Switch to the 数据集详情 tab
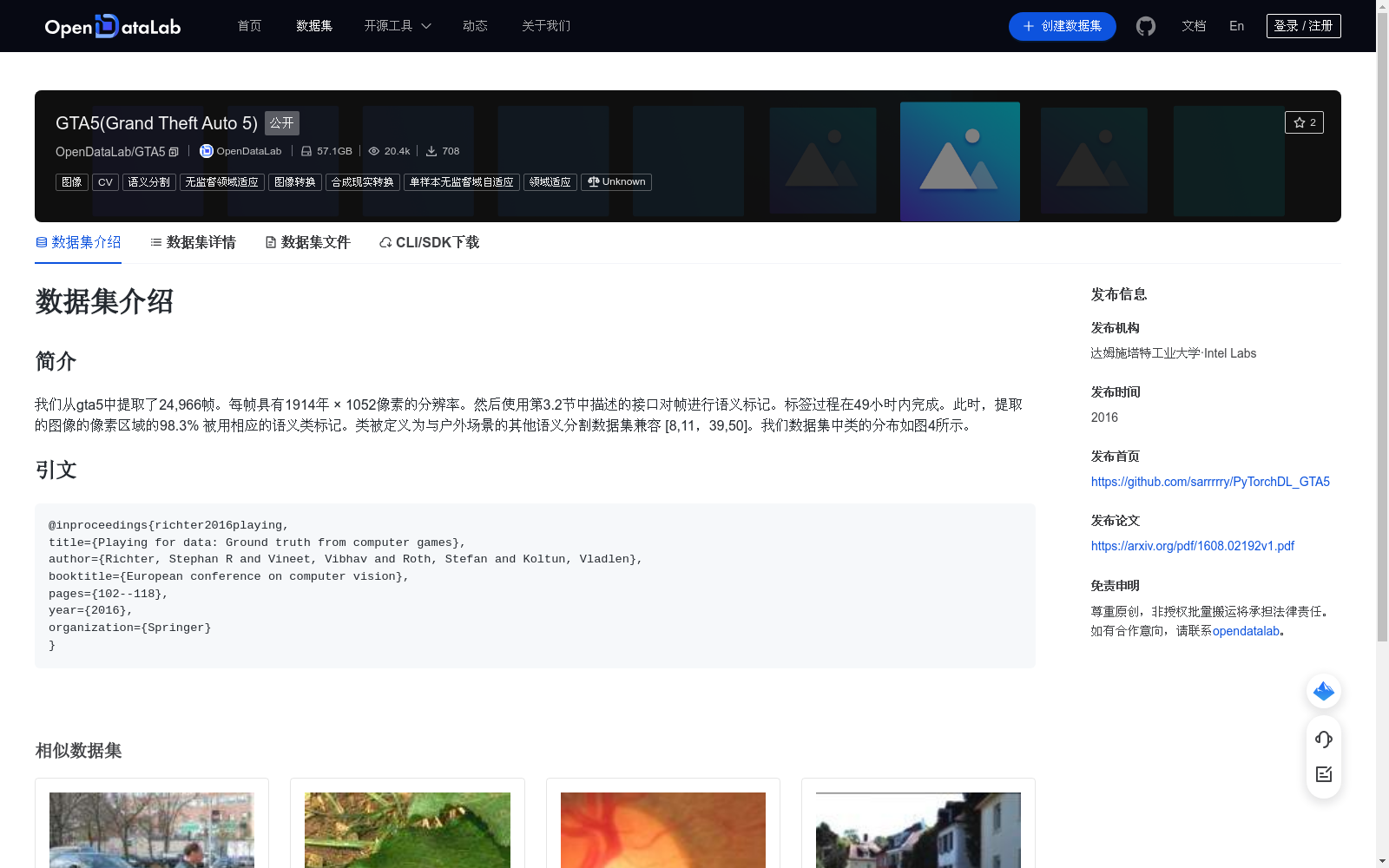The width and height of the screenshot is (1389, 868). pos(200,242)
